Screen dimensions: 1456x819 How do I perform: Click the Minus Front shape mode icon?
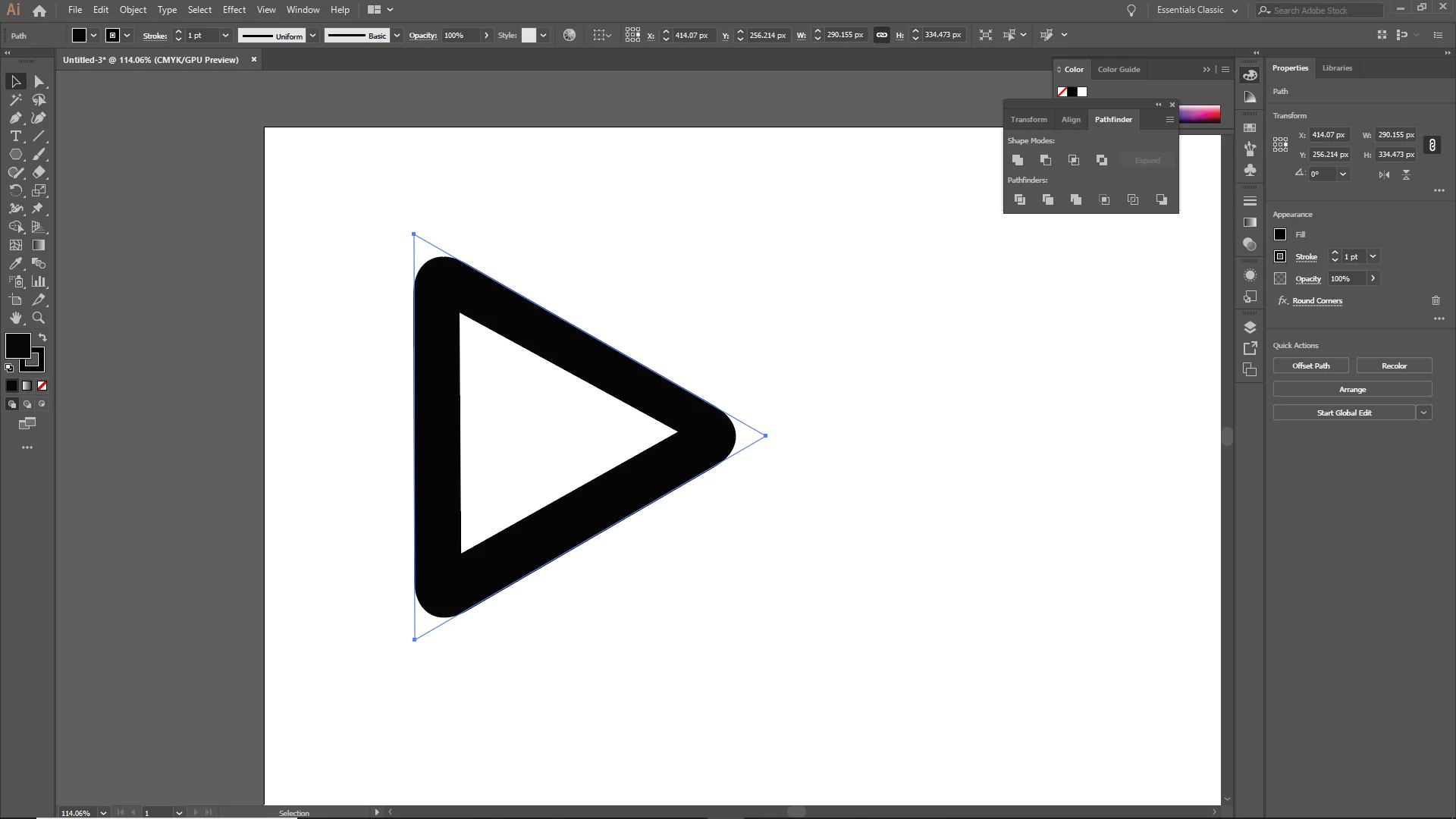(1046, 160)
